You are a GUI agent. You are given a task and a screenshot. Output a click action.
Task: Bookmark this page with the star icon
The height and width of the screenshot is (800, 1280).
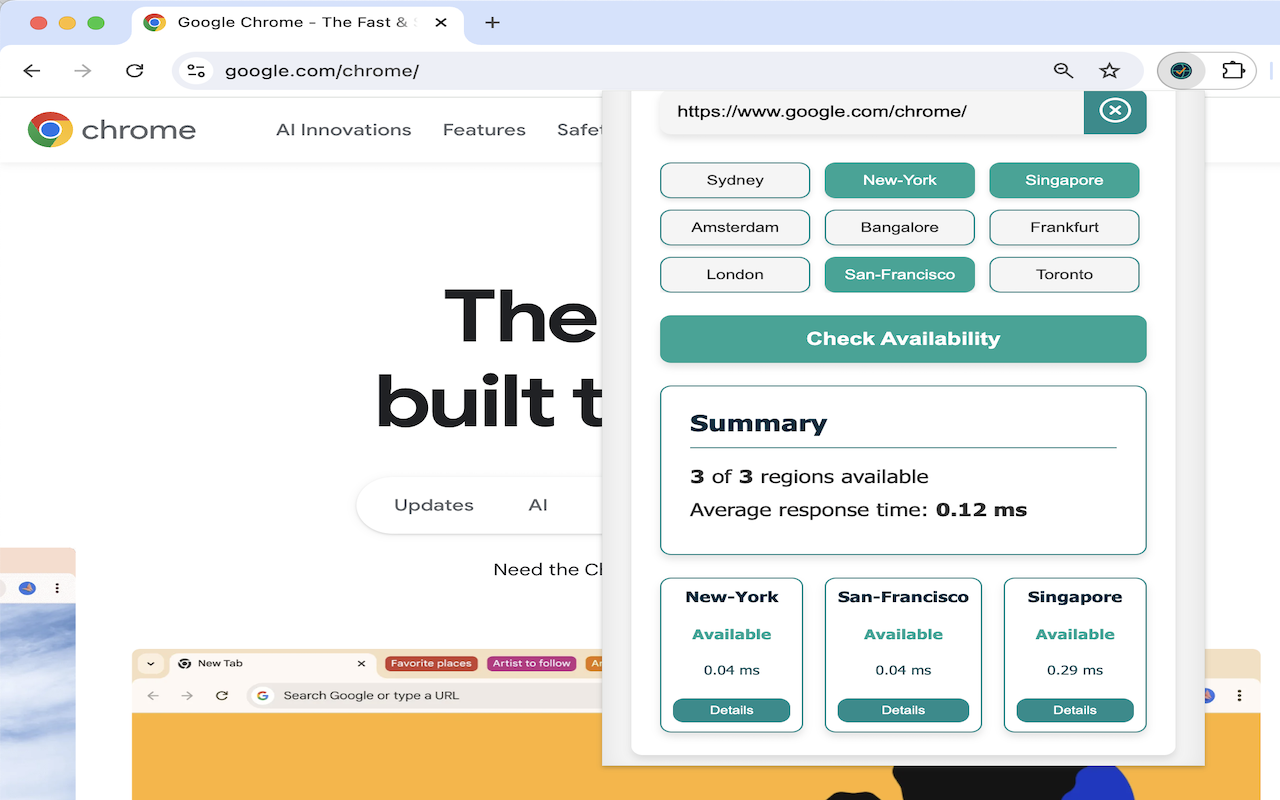tap(1109, 71)
